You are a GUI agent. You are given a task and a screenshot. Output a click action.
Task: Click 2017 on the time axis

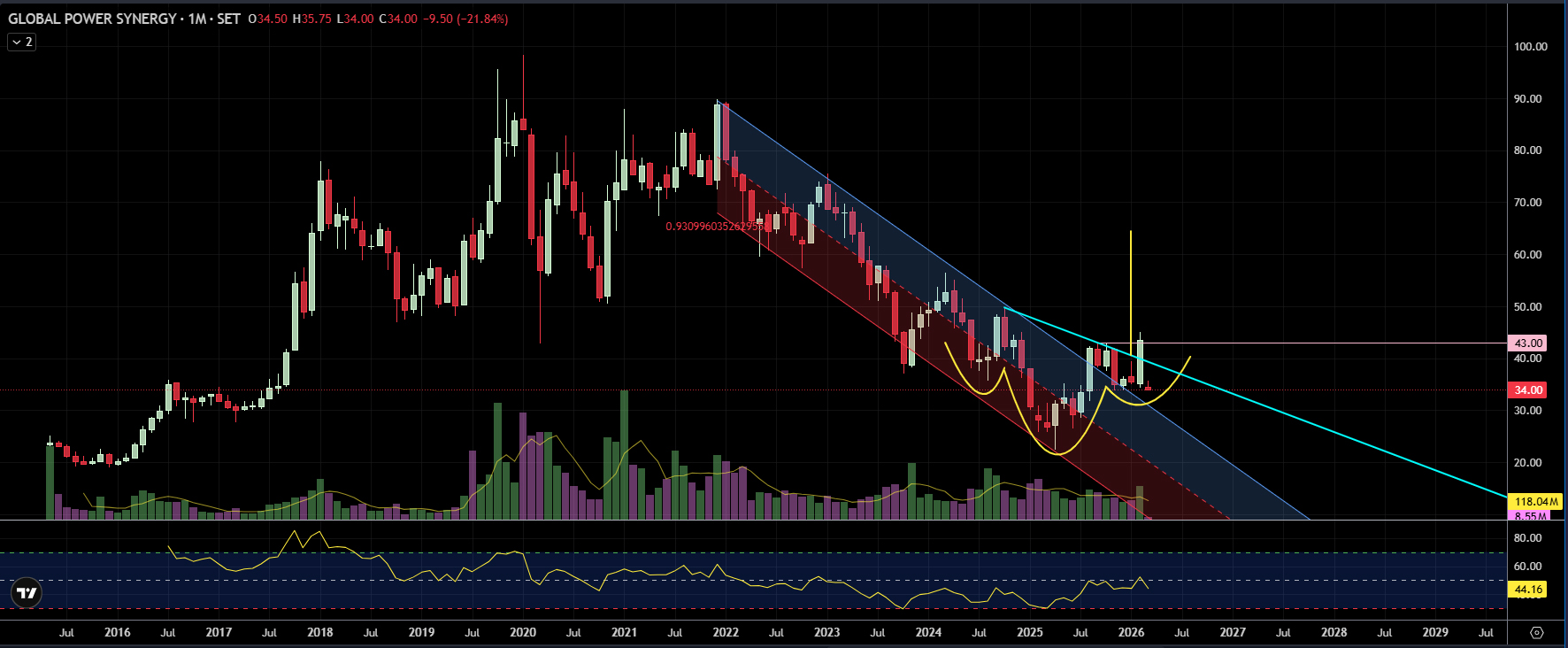(x=219, y=632)
